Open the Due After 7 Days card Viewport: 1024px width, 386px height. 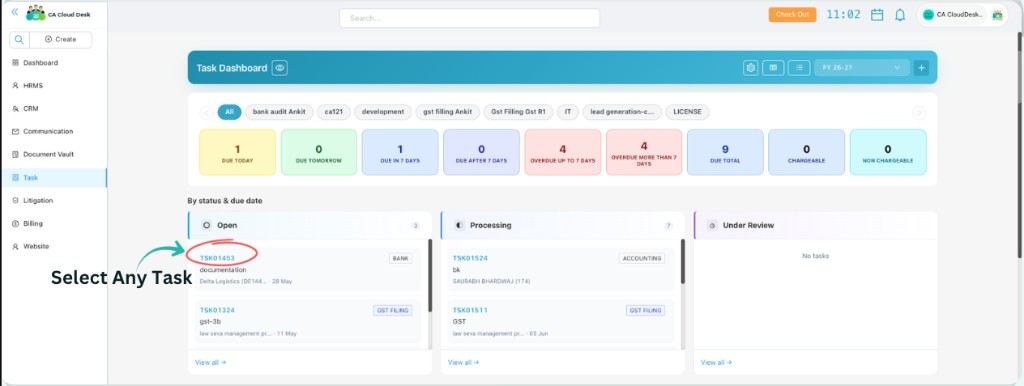[481, 152]
